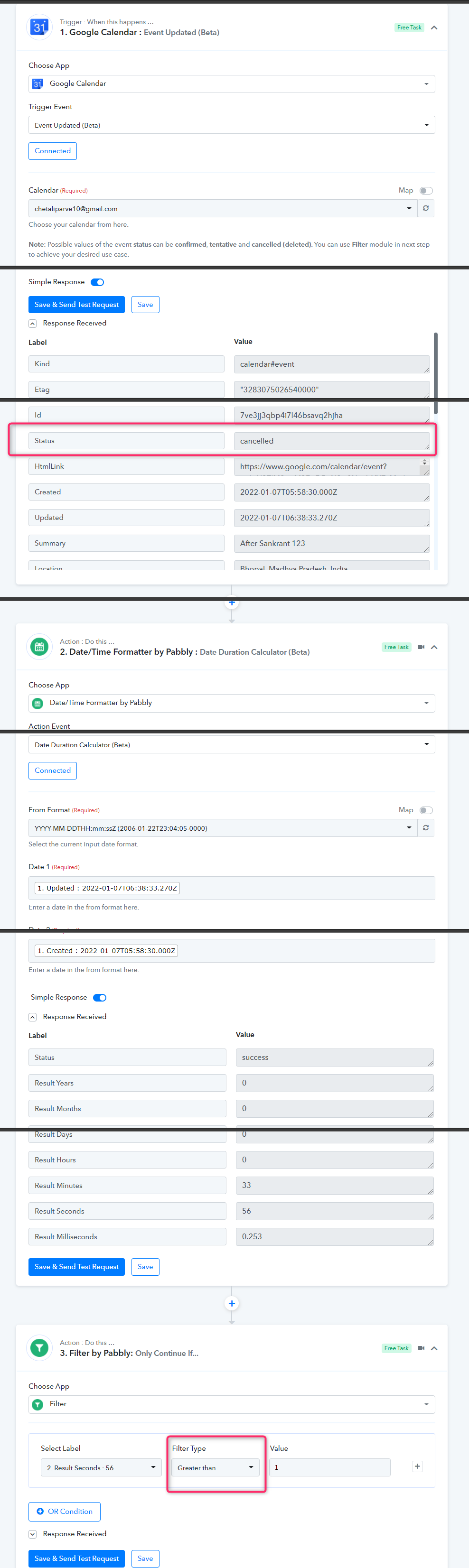Click the Date/Time Formatter icon in step 2 header

(x=39, y=647)
